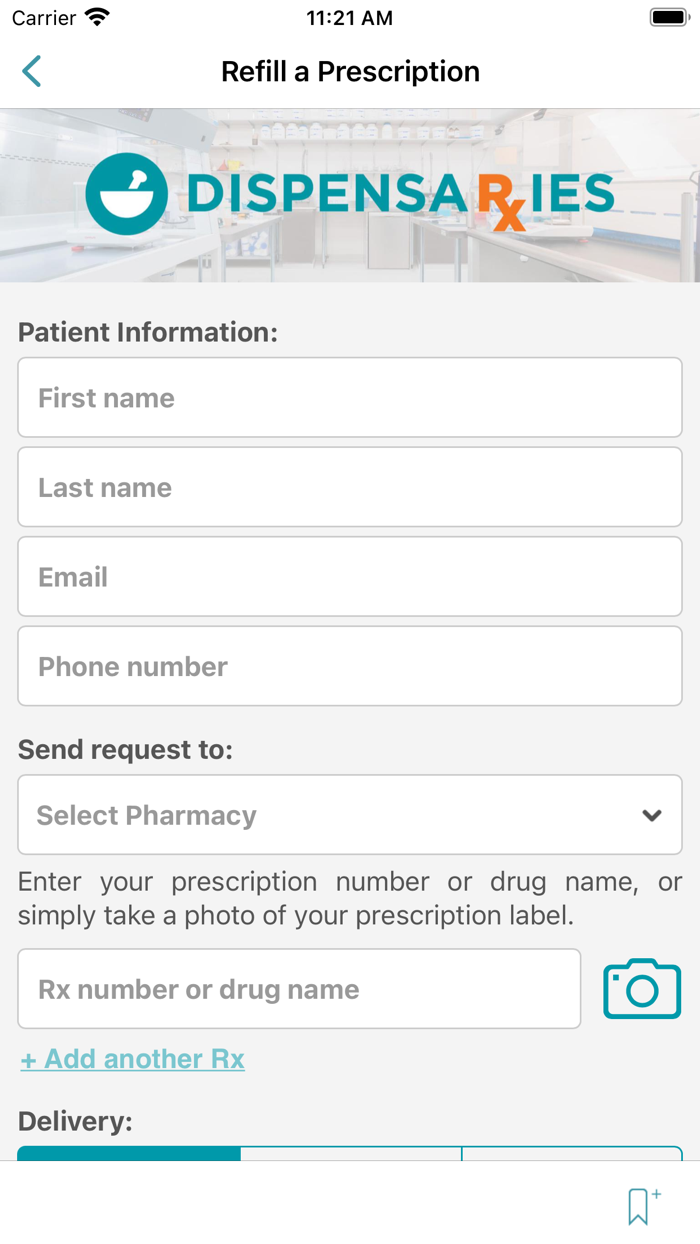
Task: Click the mortar and pestle logo icon
Action: pos(127,194)
